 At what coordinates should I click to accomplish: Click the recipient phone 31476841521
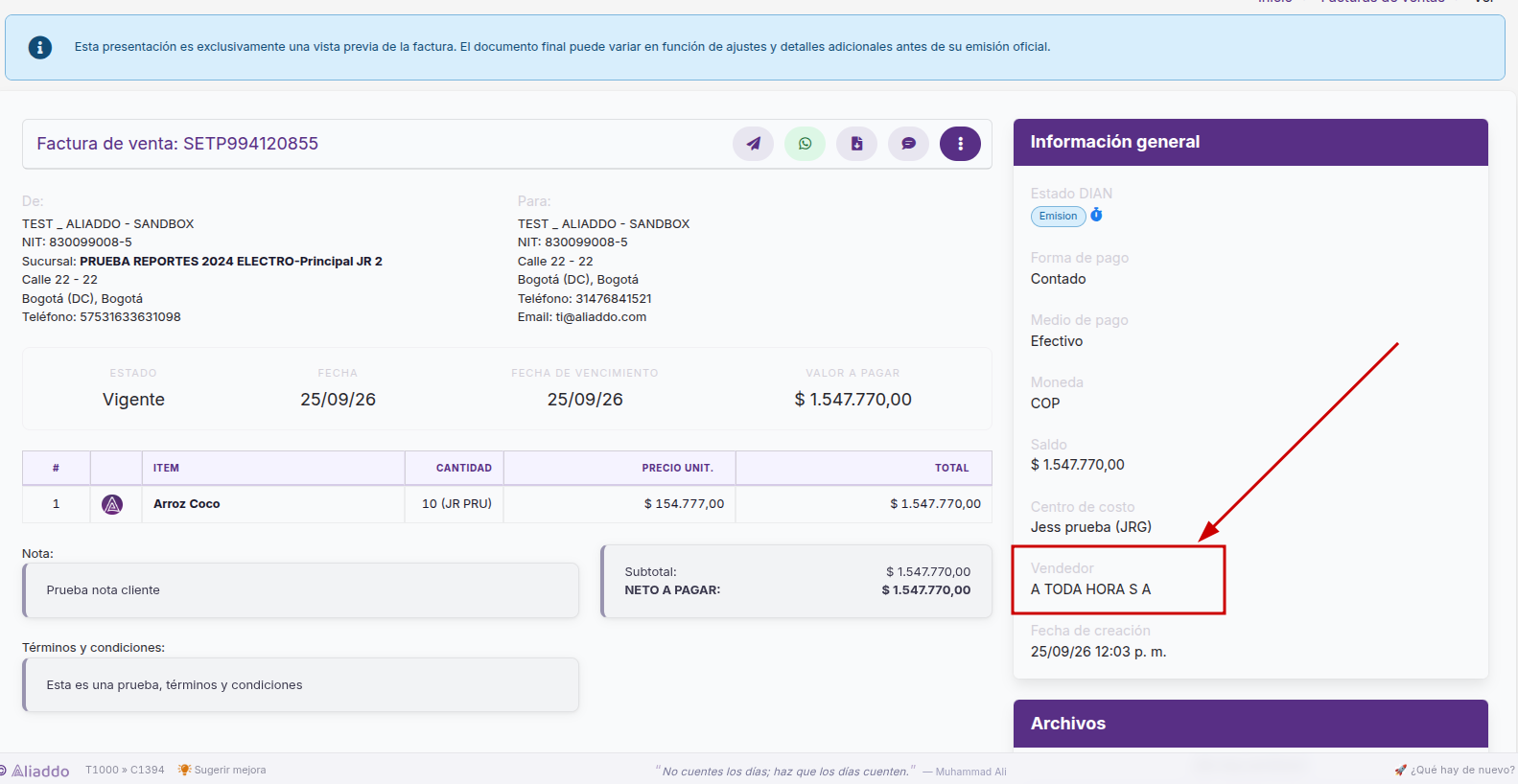(x=614, y=299)
